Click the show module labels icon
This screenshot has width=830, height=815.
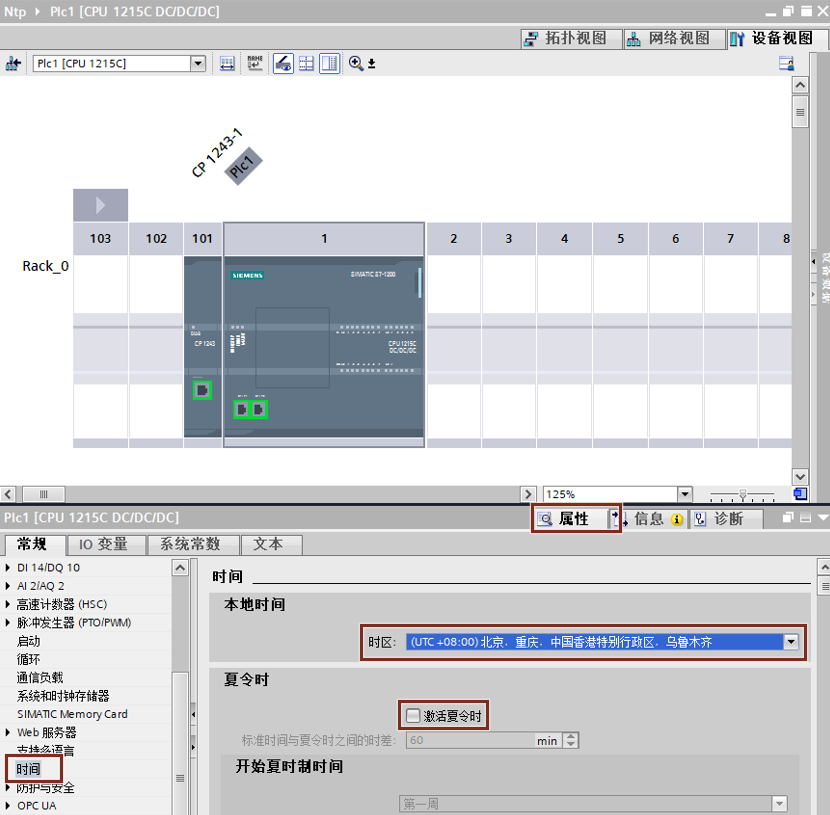(x=255, y=63)
